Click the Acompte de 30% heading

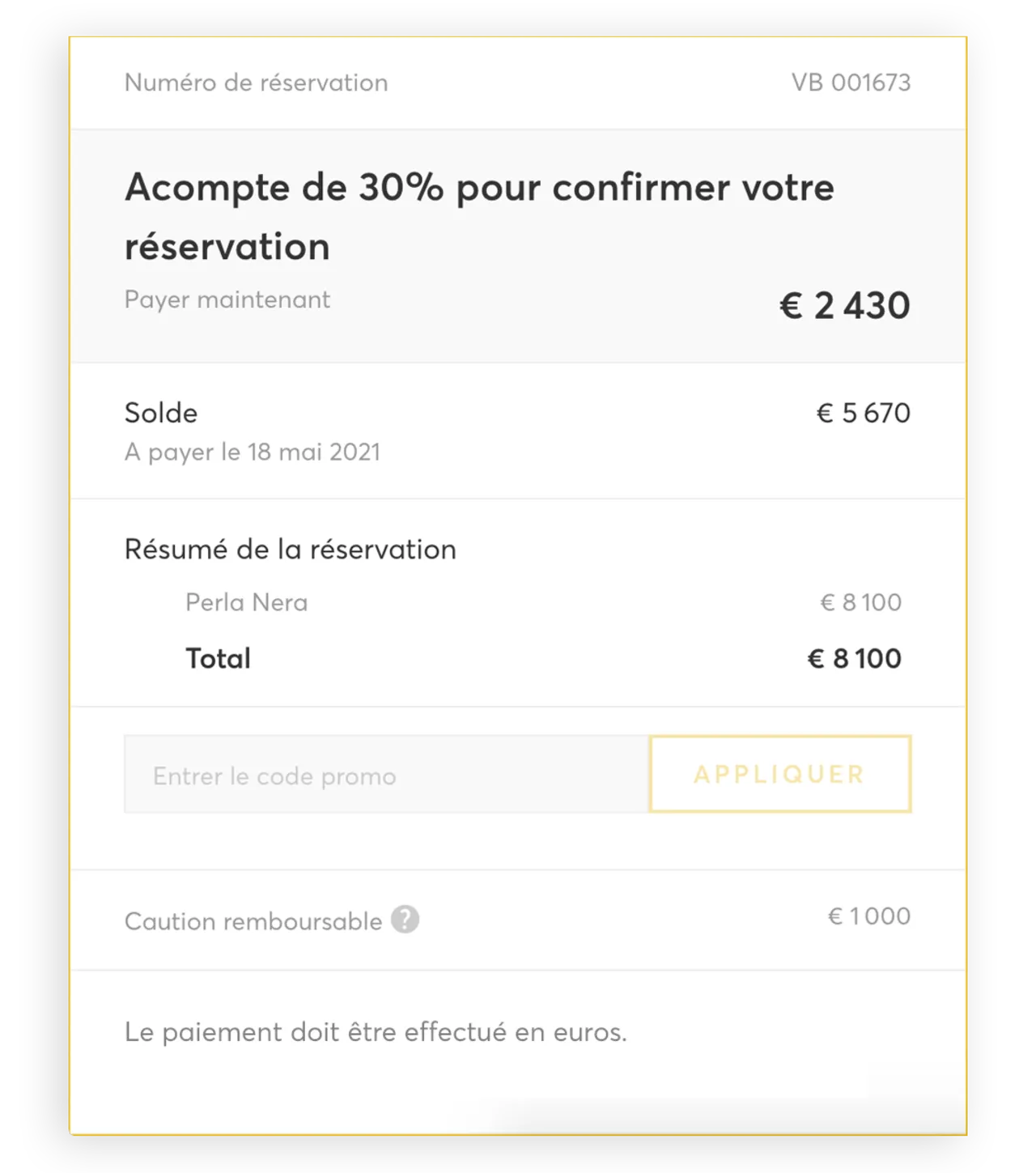pyautogui.click(x=479, y=188)
